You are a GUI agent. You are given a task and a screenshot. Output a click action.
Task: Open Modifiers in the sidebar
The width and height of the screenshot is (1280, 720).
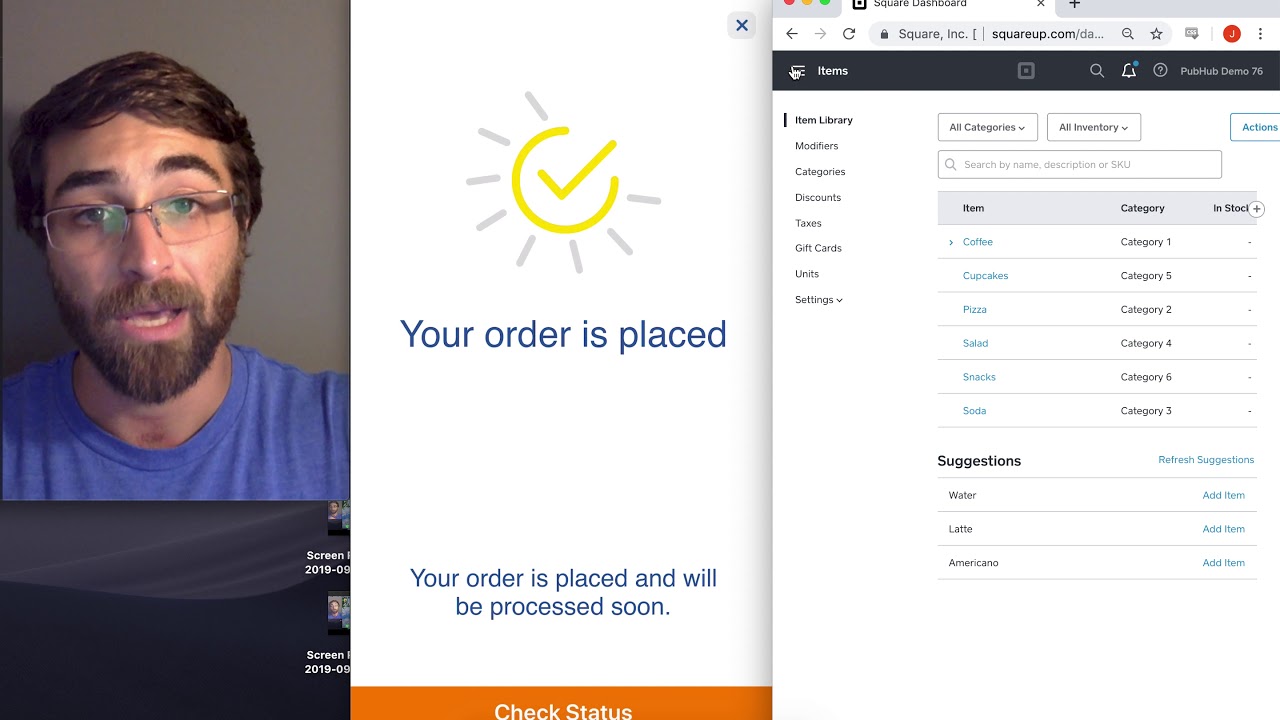coord(816,146)
